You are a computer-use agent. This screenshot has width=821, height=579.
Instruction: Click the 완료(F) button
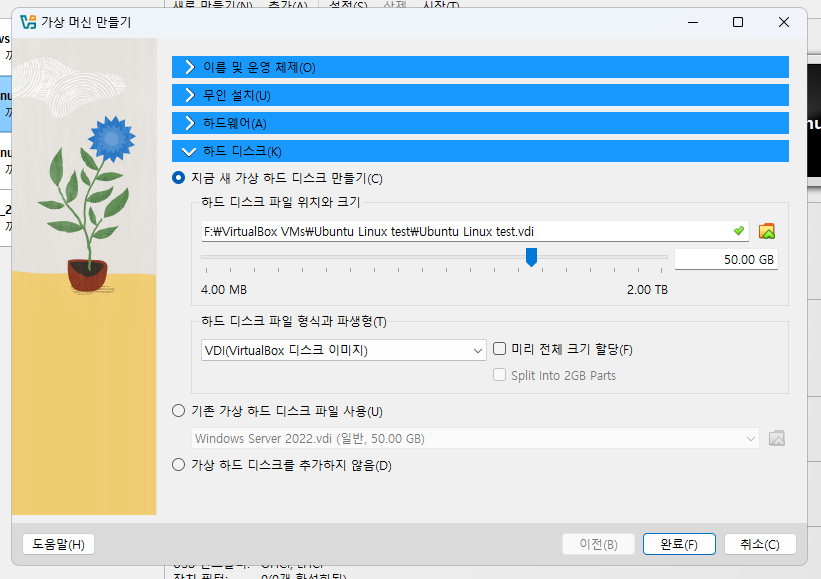[679, 544]
